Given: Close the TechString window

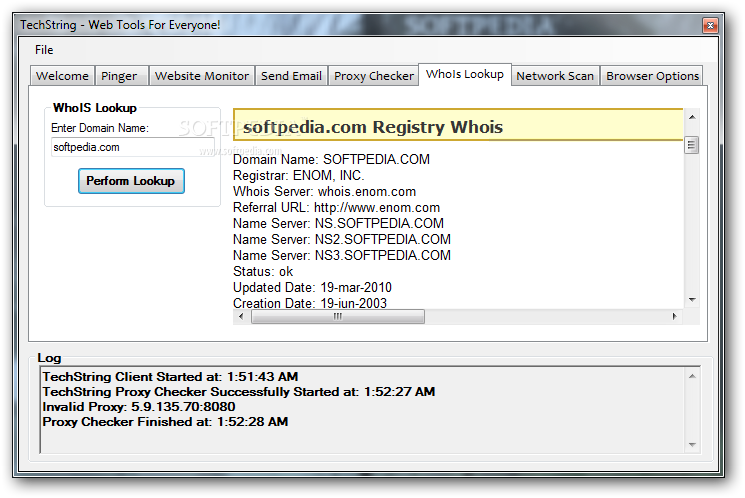Looking at the screenshot, I should 710,25.
